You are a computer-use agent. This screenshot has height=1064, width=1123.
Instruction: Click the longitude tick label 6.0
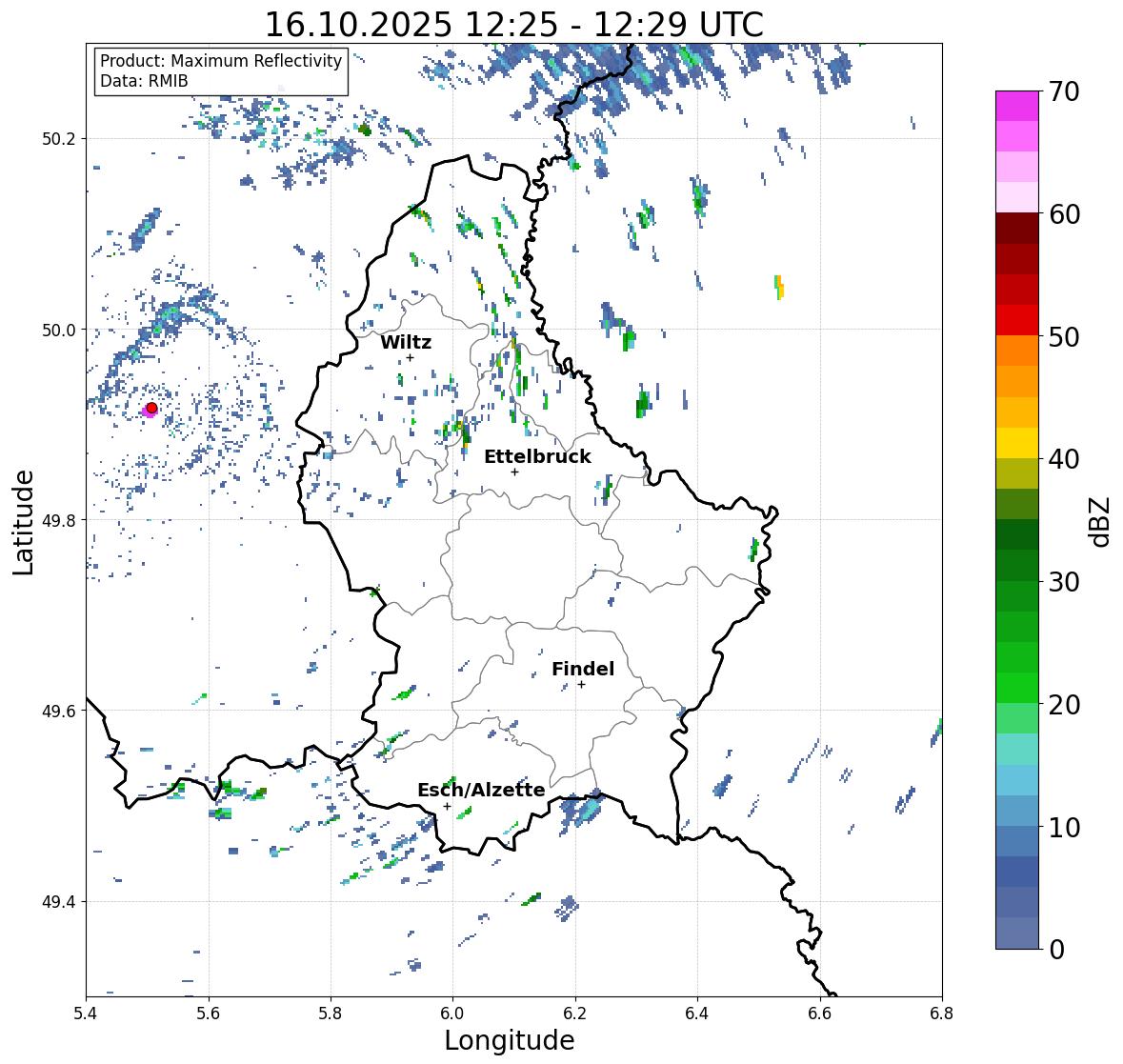(452, 1014)
